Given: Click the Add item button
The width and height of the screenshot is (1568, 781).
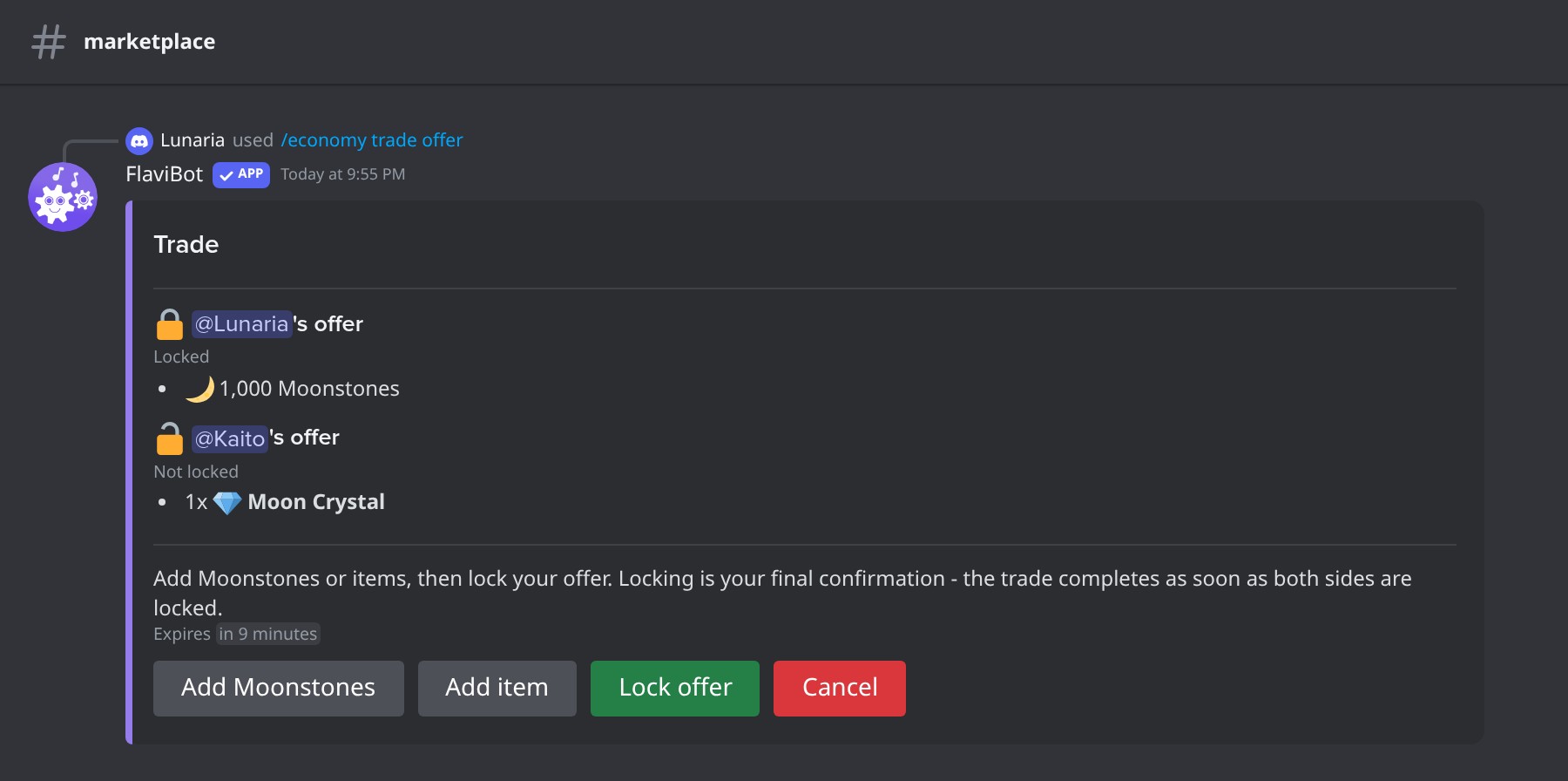Looking at the screenshot, I should click(497, 689).
